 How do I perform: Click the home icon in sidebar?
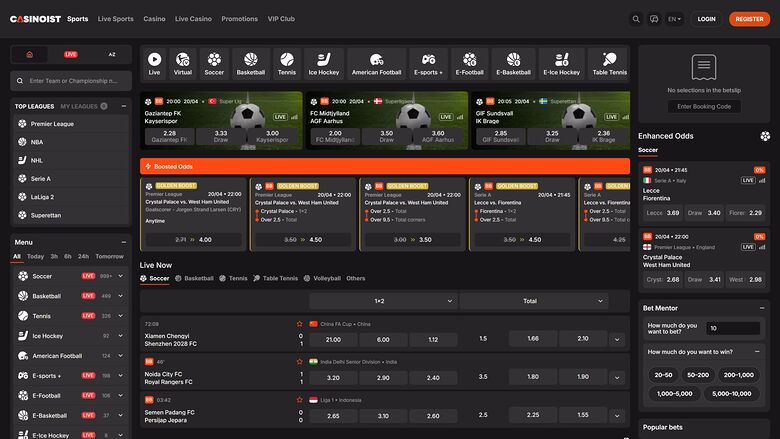pos(29,54)
